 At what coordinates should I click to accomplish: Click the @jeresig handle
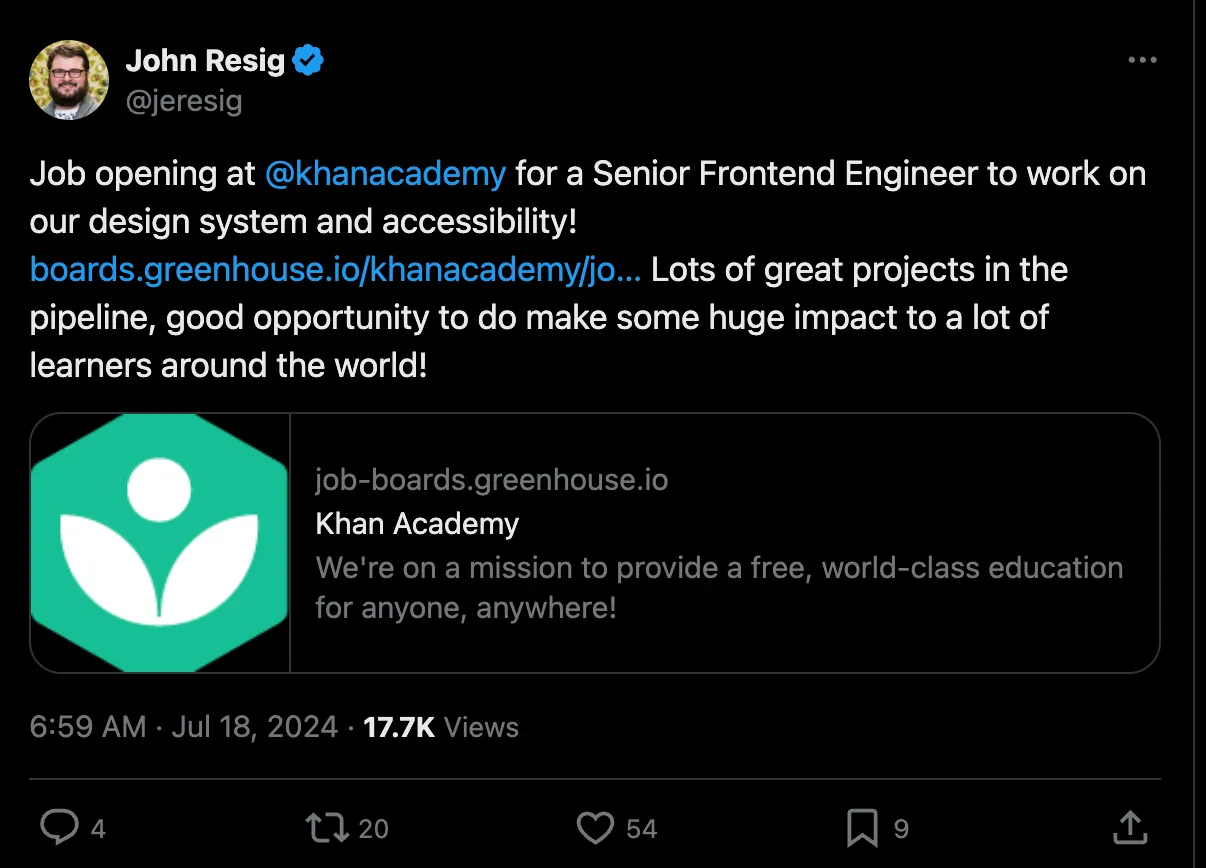coord(186,100)
